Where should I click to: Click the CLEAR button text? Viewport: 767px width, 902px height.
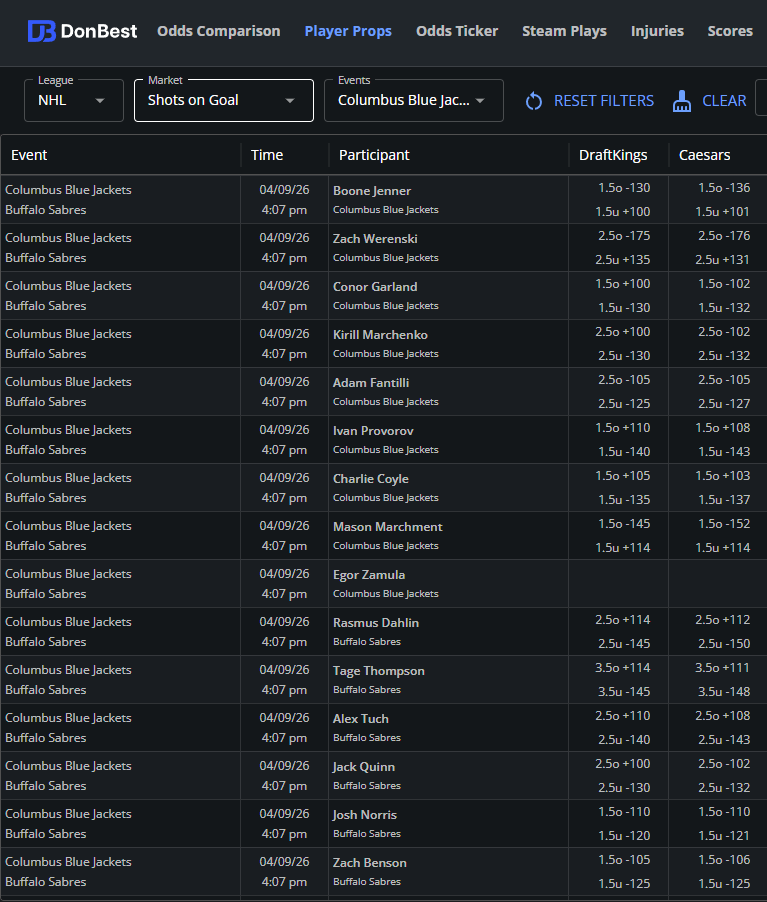(x=724, y=101)
